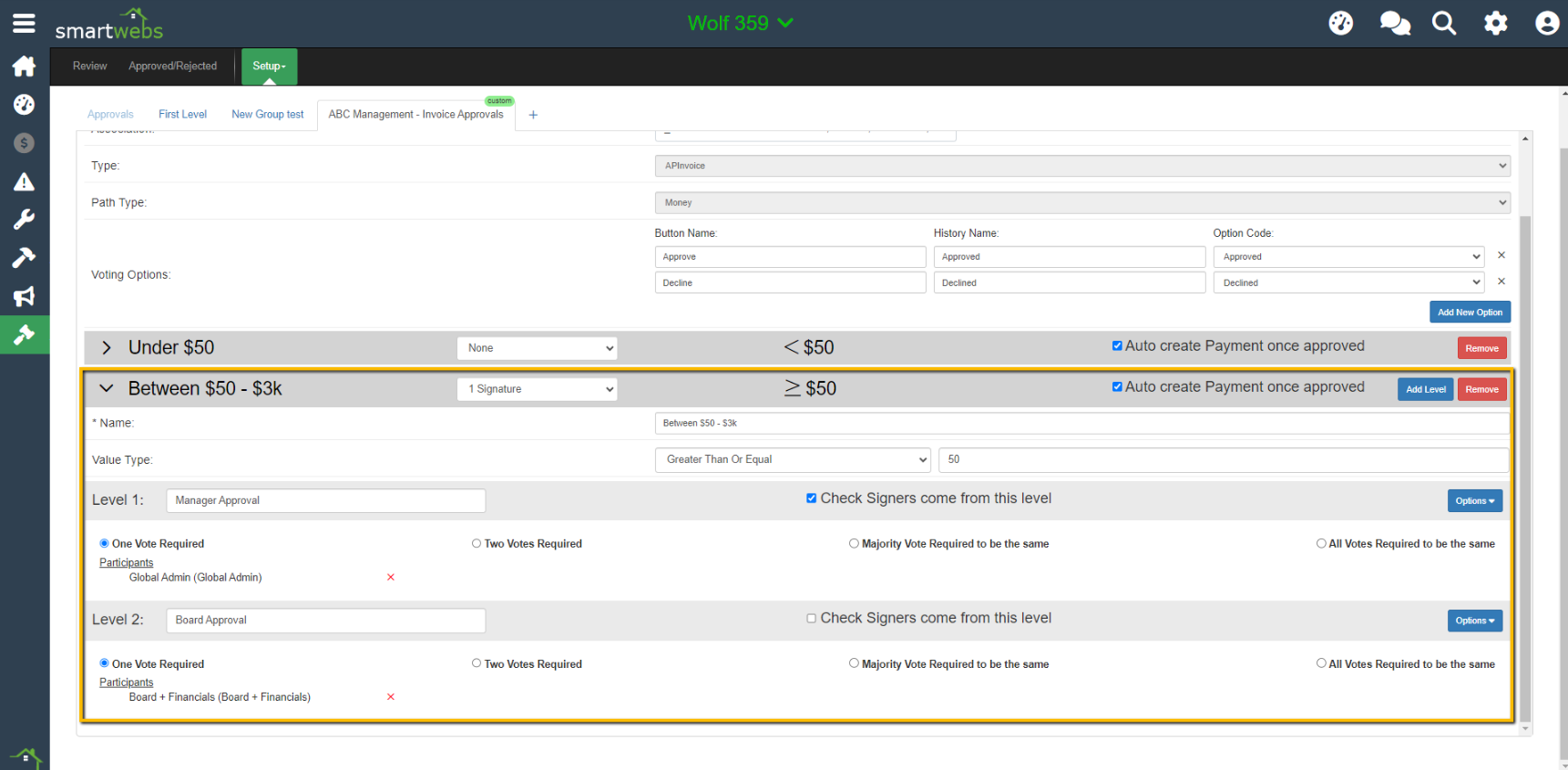This screenshot has height=770, width=1568.
Task: Add a new approval tab with plus
Action: point(533,115)
